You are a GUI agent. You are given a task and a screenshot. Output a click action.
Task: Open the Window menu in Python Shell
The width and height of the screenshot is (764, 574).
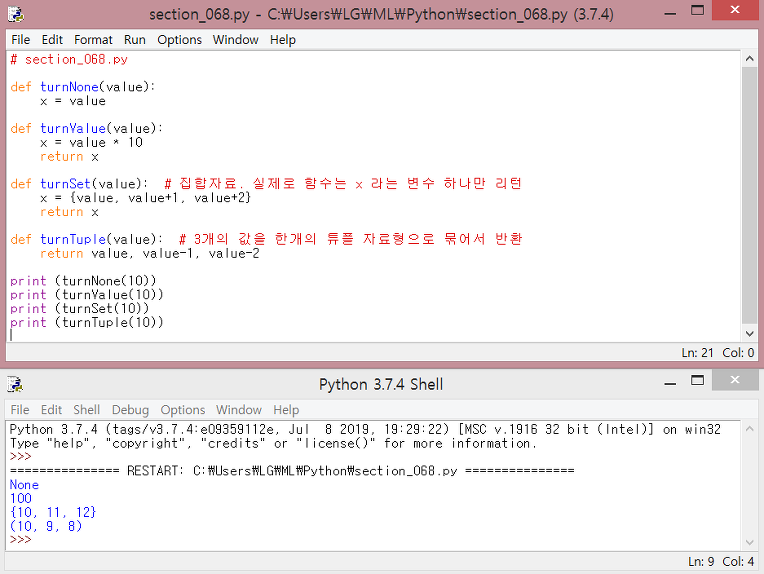click(239, 410)
